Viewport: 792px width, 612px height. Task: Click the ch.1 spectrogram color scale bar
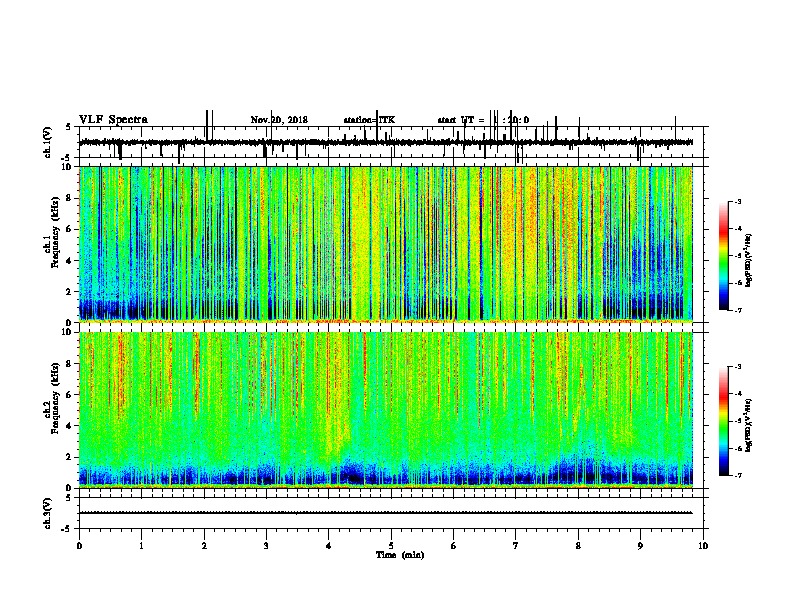(x=724, y=256)
